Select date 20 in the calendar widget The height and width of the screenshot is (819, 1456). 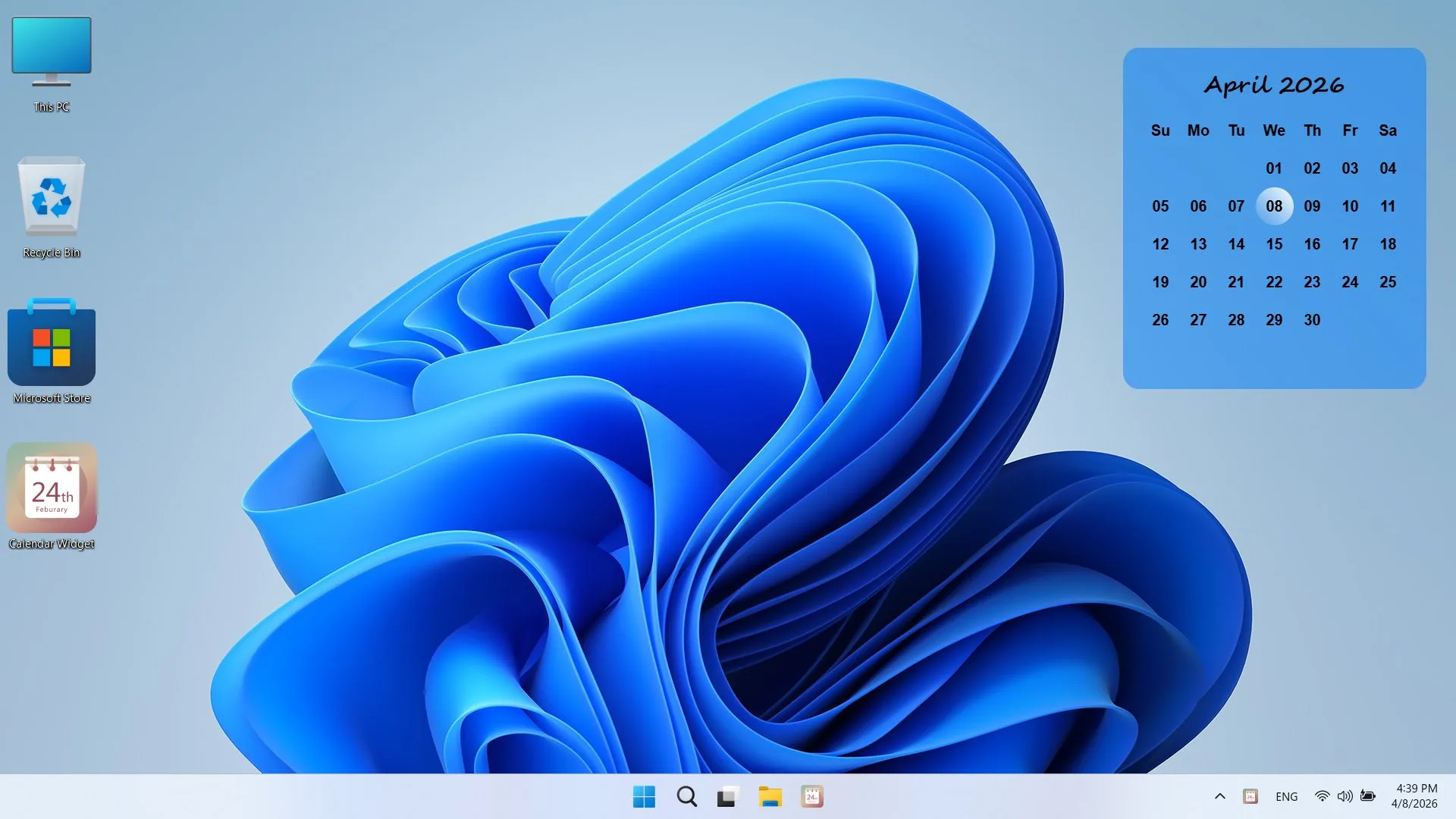tap(1198, 282)
